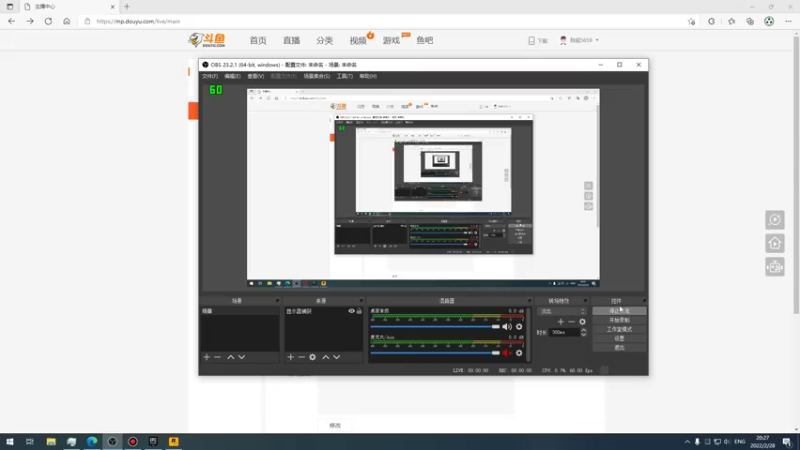Open source properties gear in Sources panel
The height and width of the screenshot is (450, 800).
[313, 357]
